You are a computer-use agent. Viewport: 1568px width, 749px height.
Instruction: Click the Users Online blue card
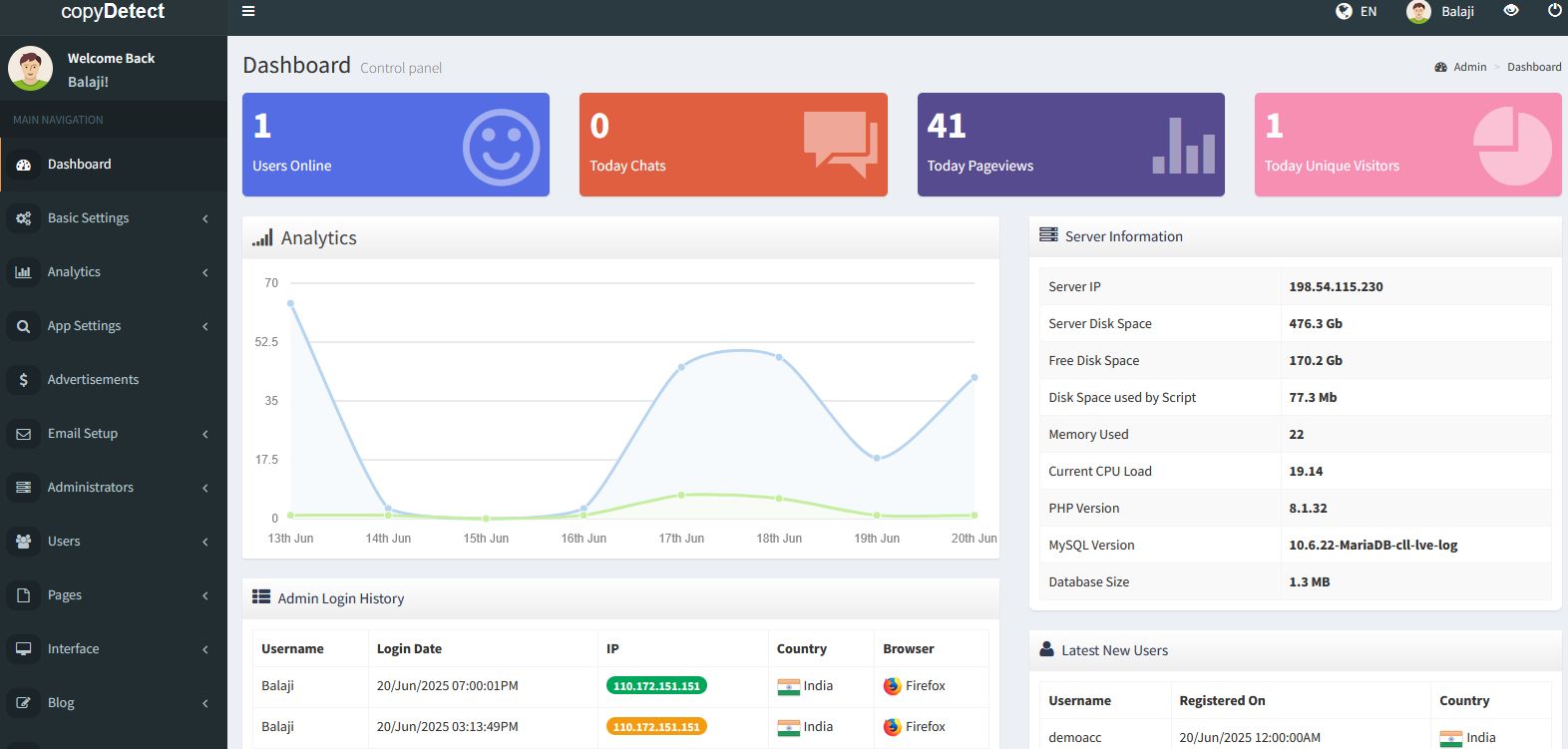(395, 145)
